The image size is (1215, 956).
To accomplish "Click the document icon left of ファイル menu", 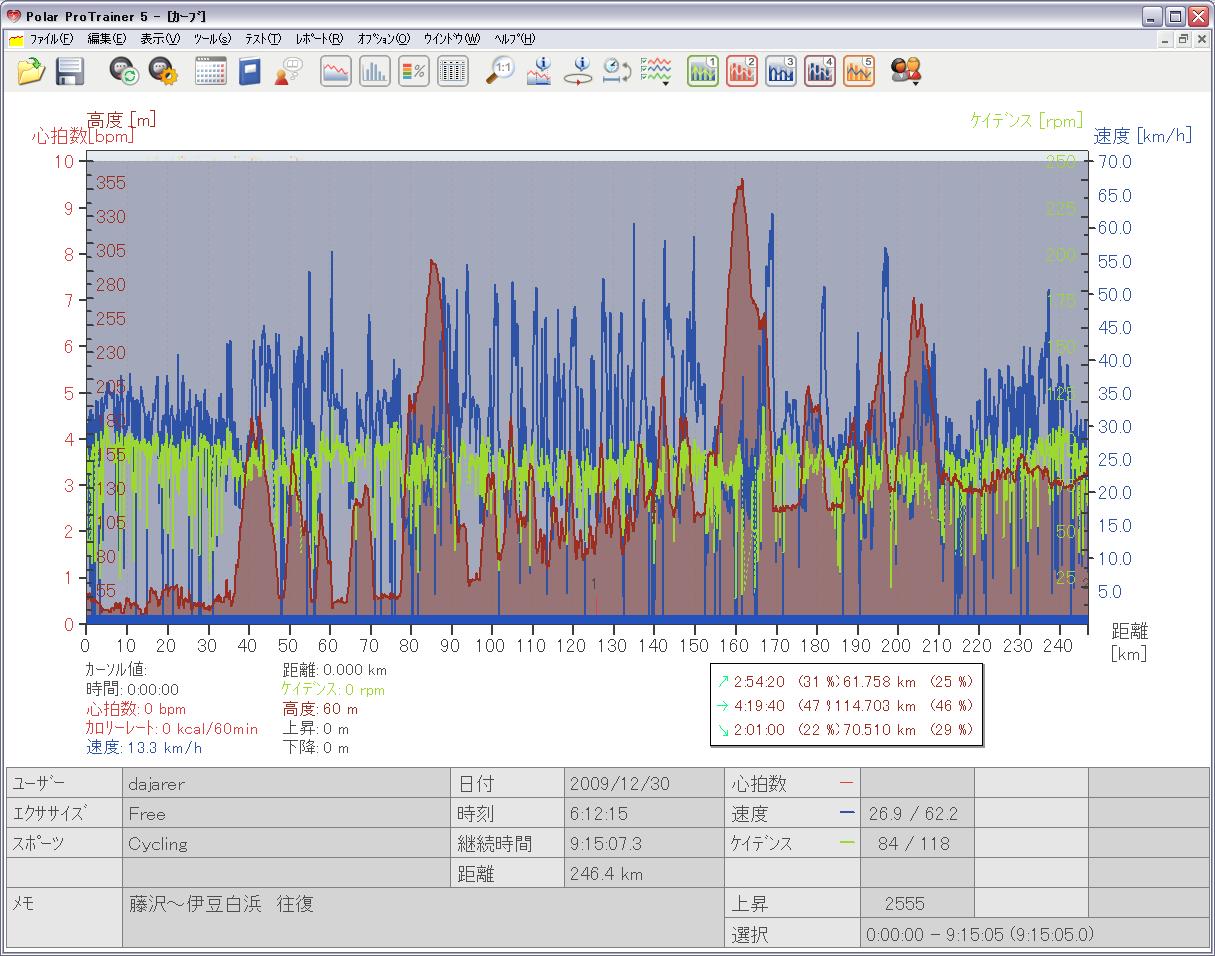I will (16, 40).
